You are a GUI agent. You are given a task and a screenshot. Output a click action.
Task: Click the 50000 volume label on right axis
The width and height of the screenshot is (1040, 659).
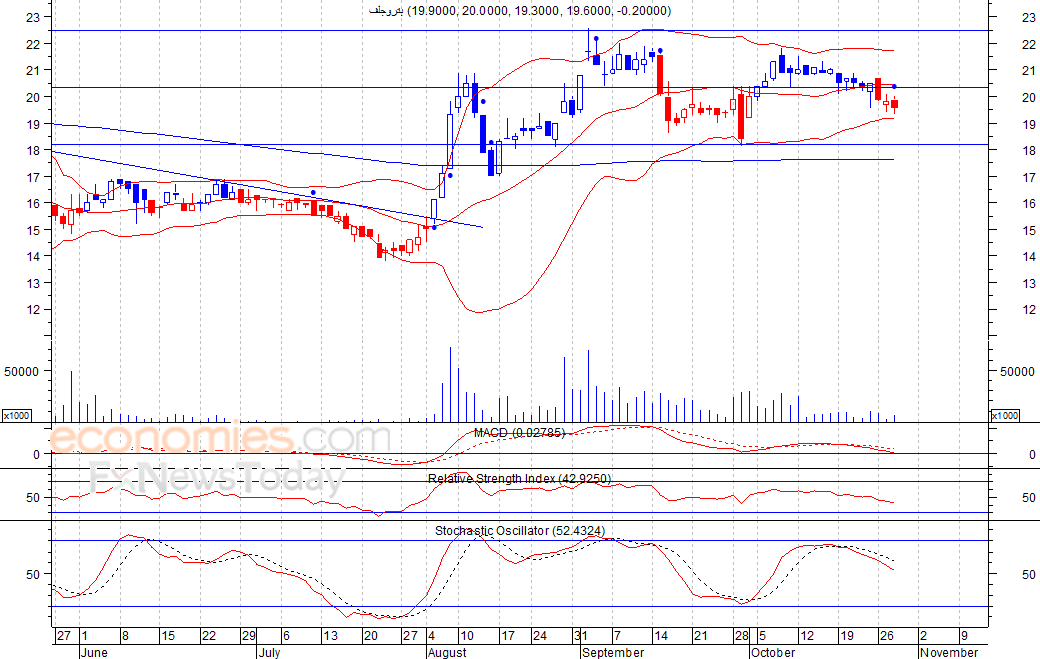click(1017, 372)
